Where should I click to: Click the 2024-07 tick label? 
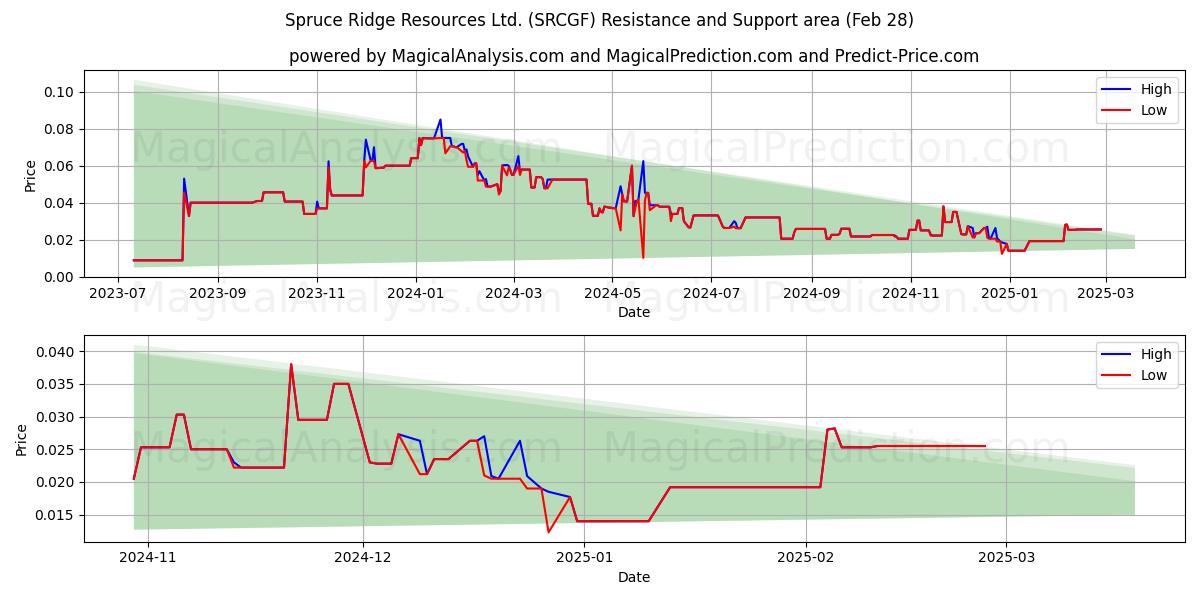pos(711,294)
